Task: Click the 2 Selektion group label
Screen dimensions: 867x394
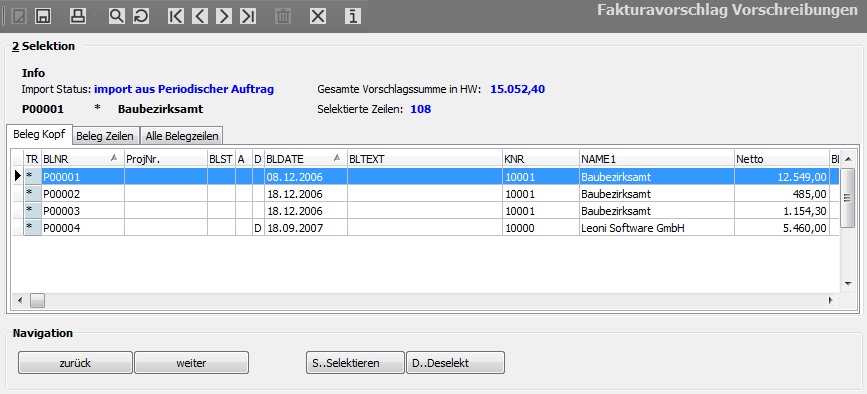Action: pos(44,46)
